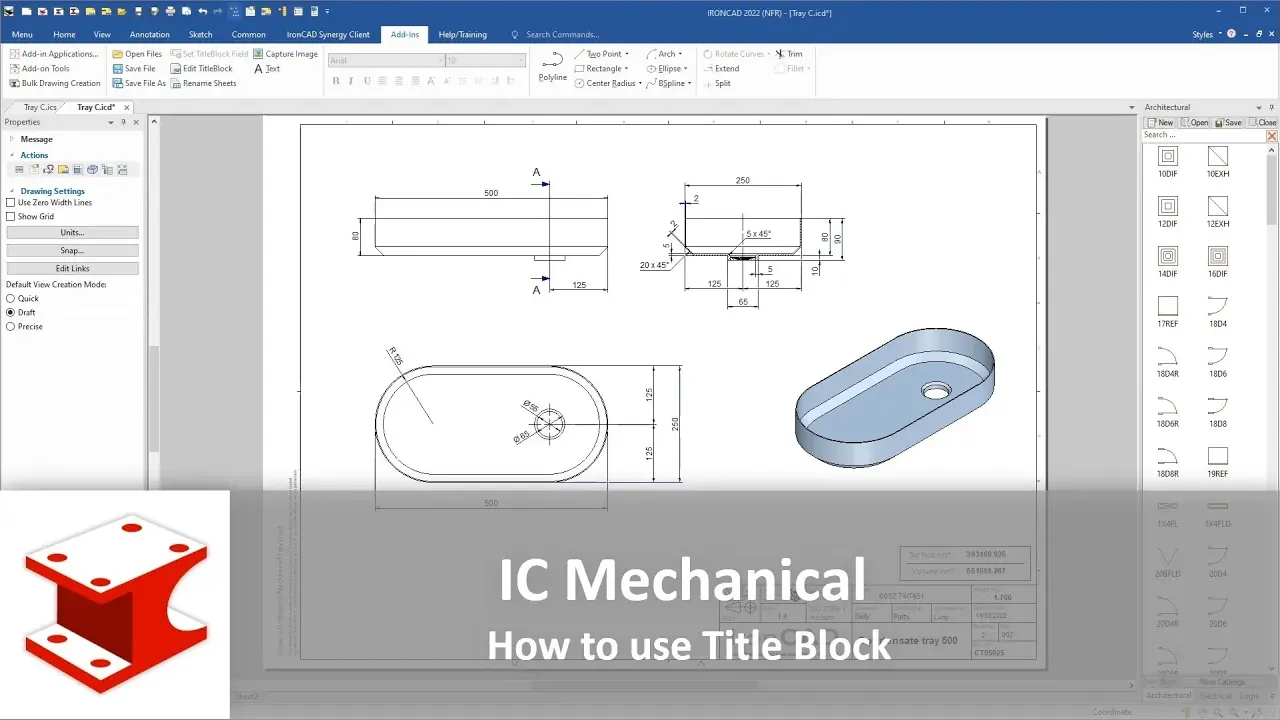Select Draft view creation mode
The height and width of the screenshot is (720, 1280).
pyautogui.click(x=11, y=312)
